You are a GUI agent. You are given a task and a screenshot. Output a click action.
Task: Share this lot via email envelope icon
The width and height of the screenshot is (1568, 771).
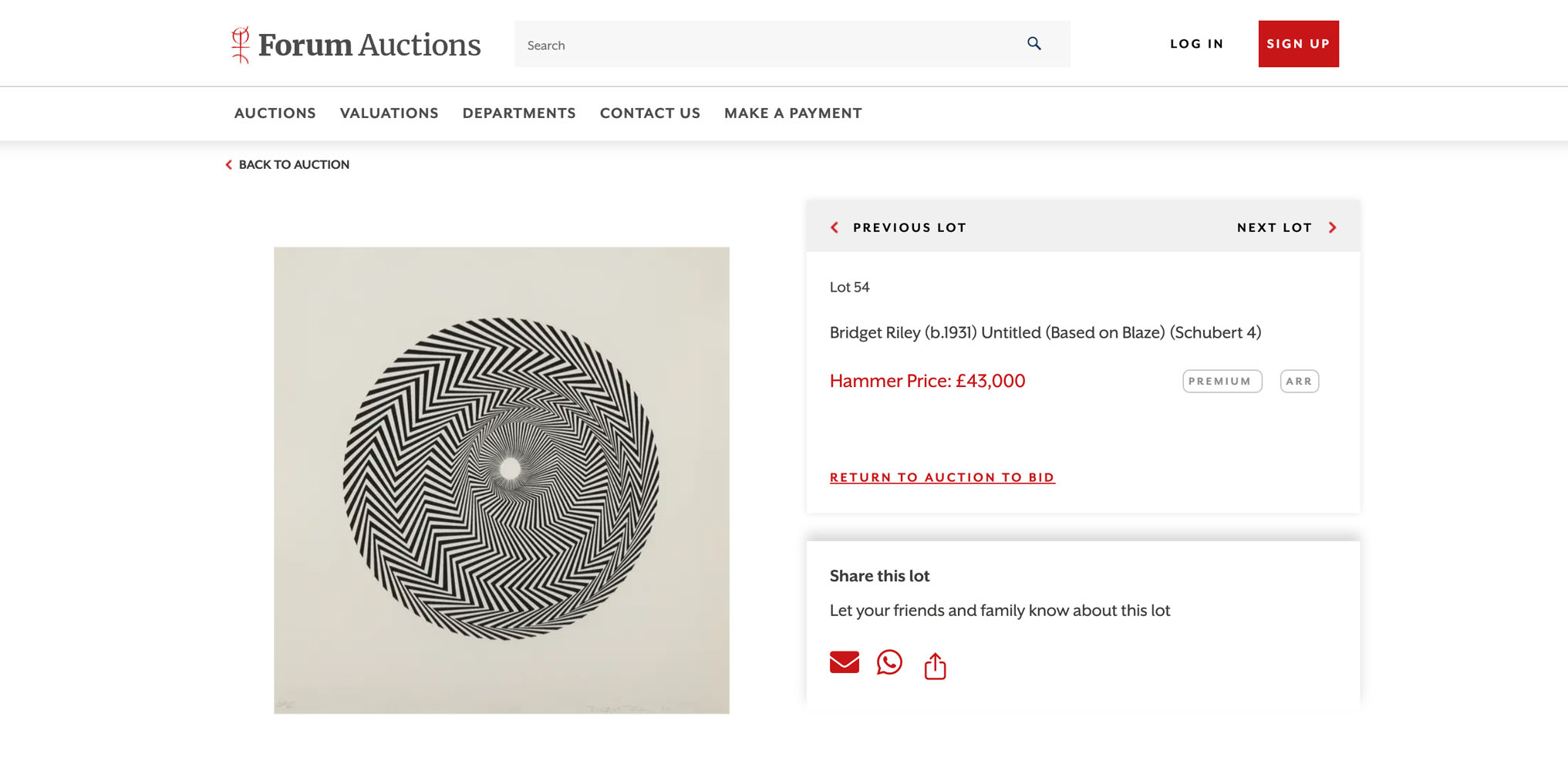[844, 663]
